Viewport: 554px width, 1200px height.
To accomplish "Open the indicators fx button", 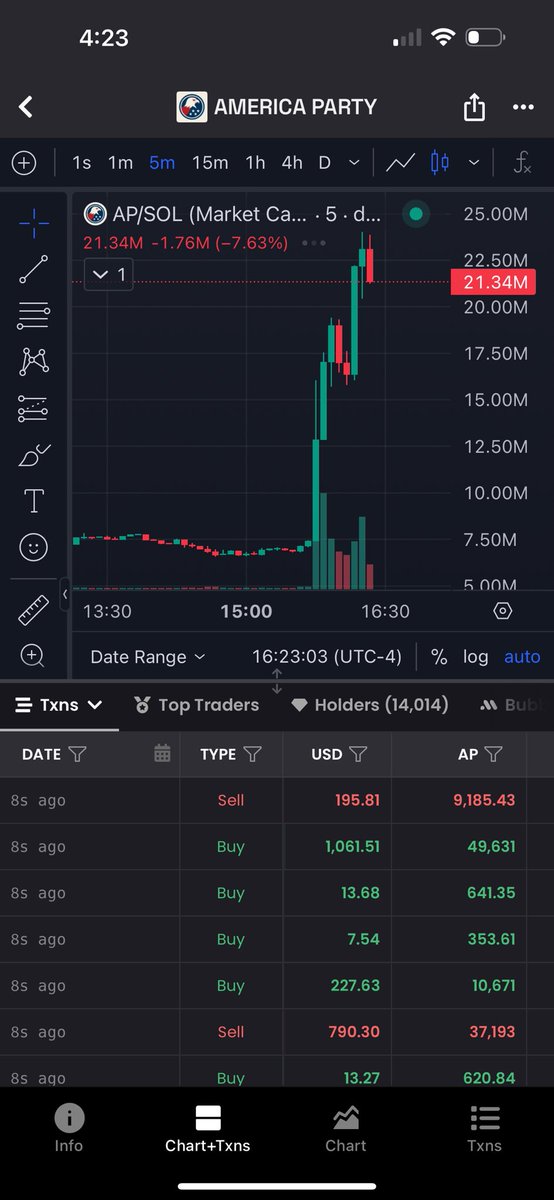I will 522,162.
